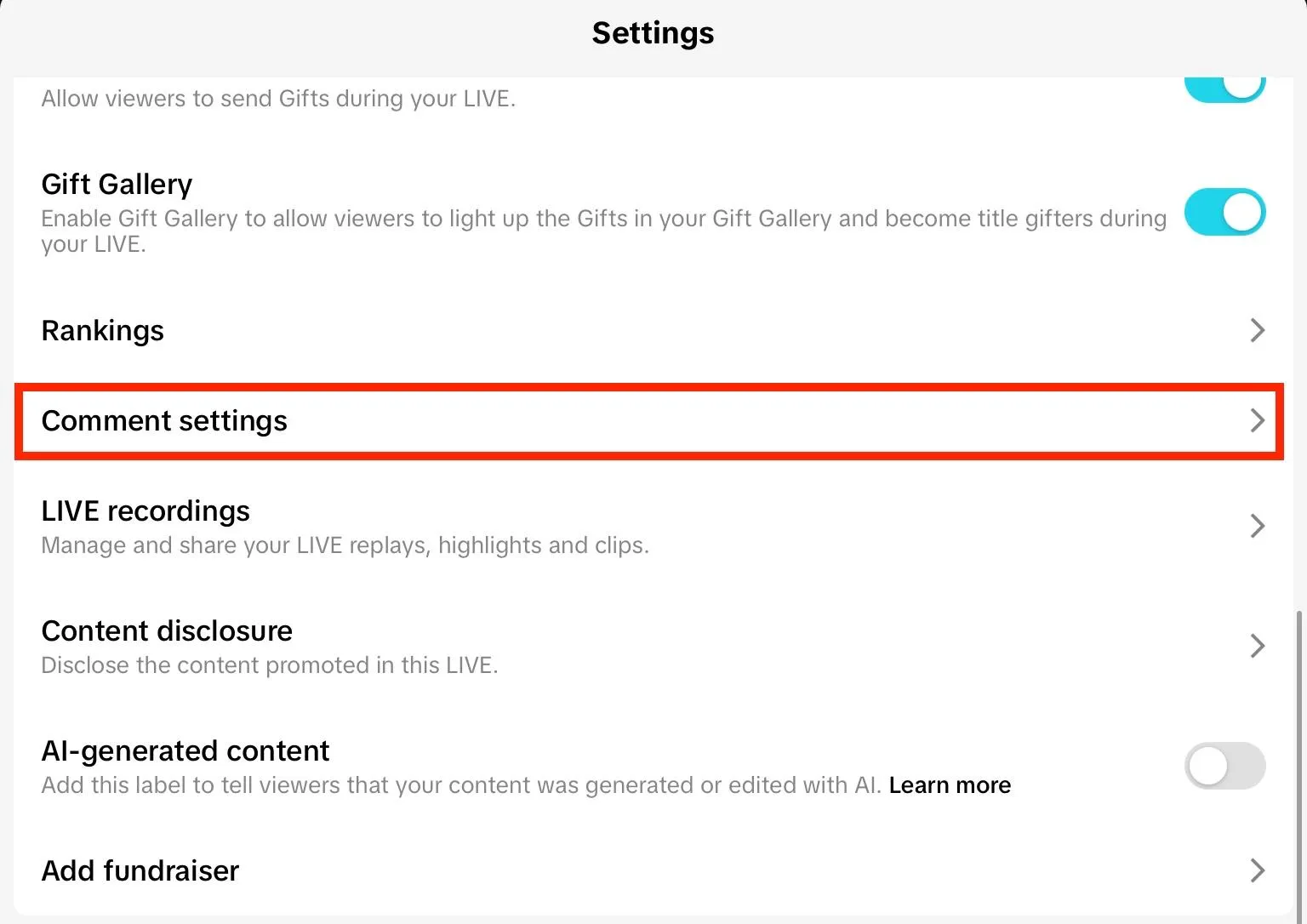The image size is (1307, 924).
Task: Choose the Content disclosure heading
Action: click(167, 631)
